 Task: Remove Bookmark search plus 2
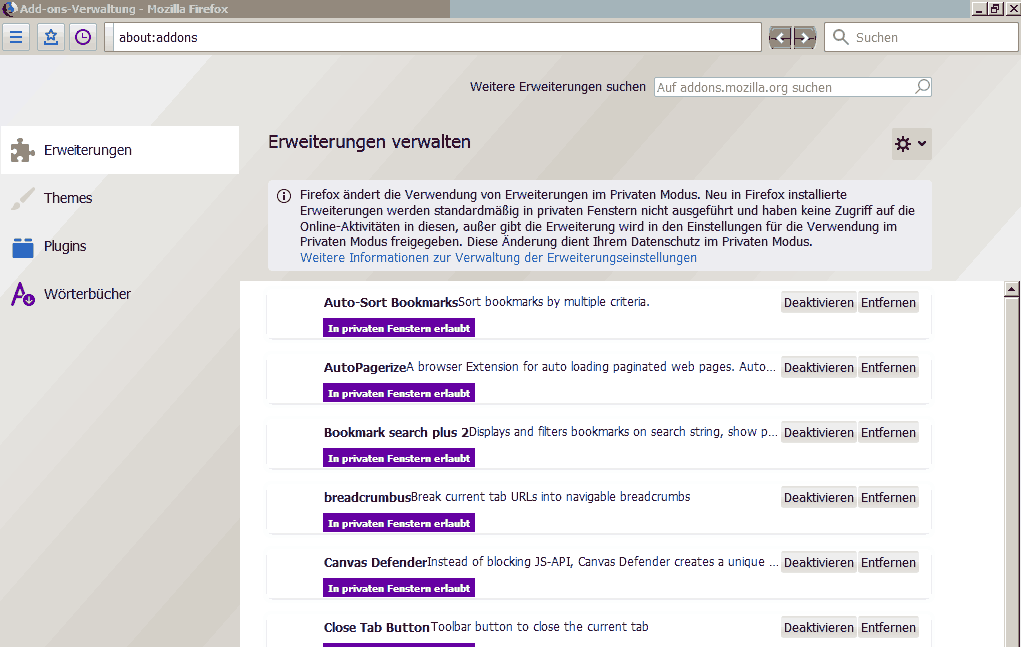[888, 433]
